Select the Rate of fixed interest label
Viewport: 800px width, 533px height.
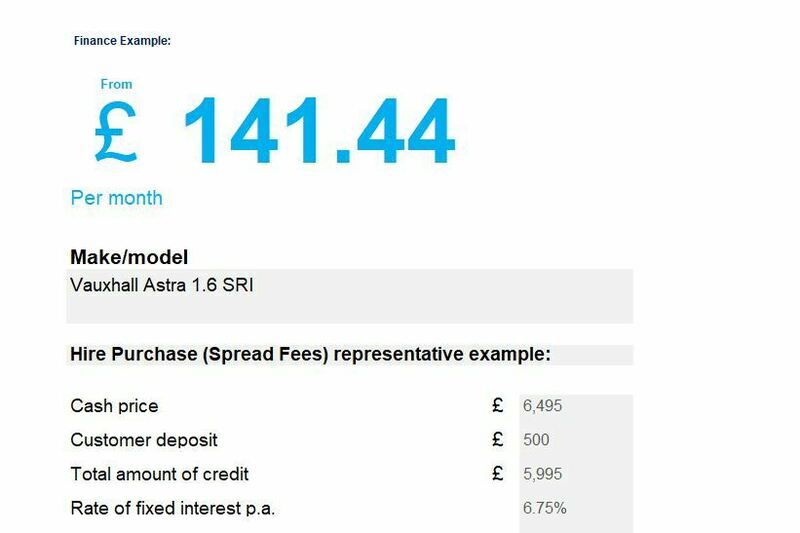tap(172, 508)
